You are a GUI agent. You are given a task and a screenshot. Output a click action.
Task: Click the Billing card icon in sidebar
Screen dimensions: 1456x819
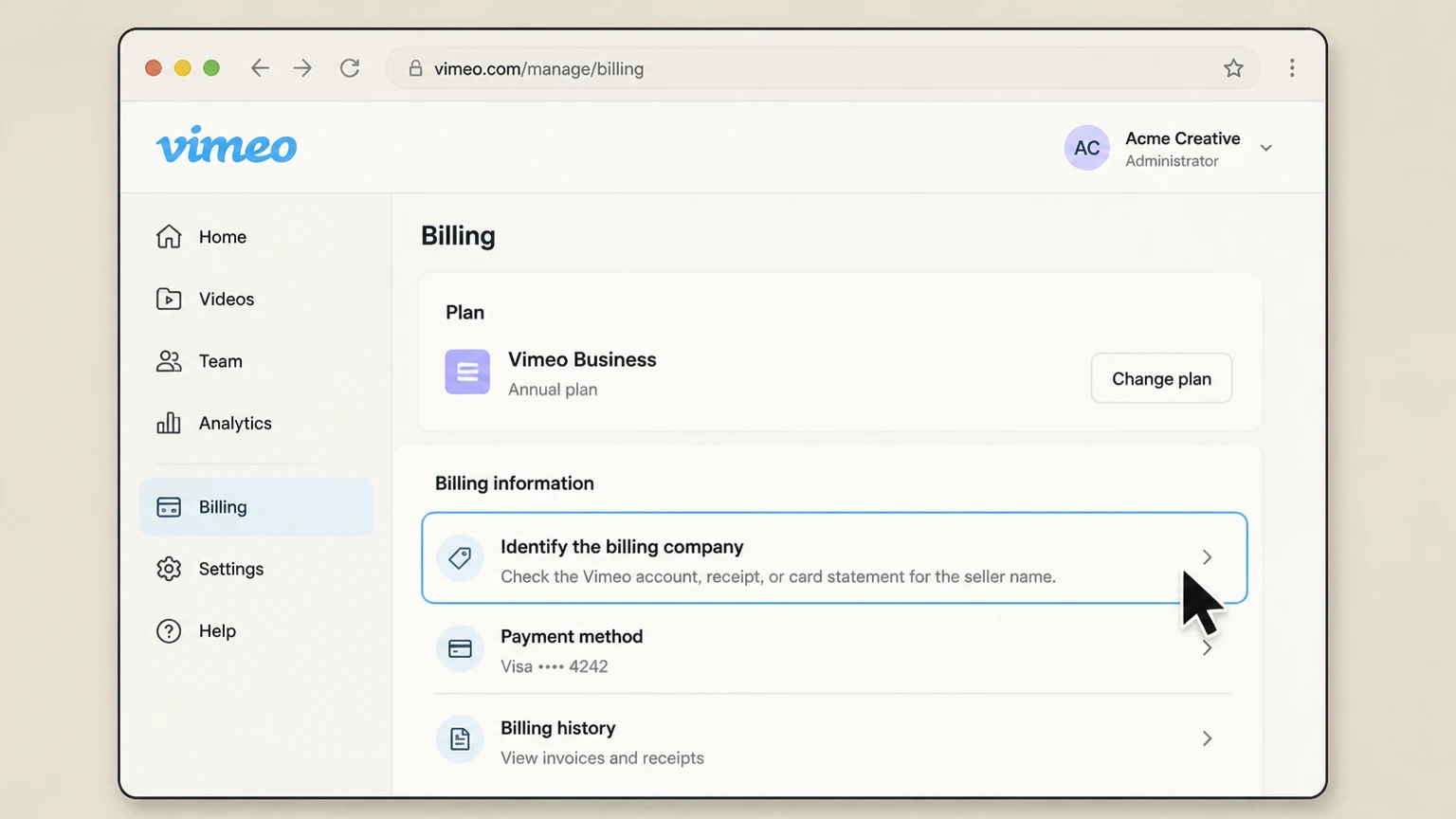click(169, 507)
